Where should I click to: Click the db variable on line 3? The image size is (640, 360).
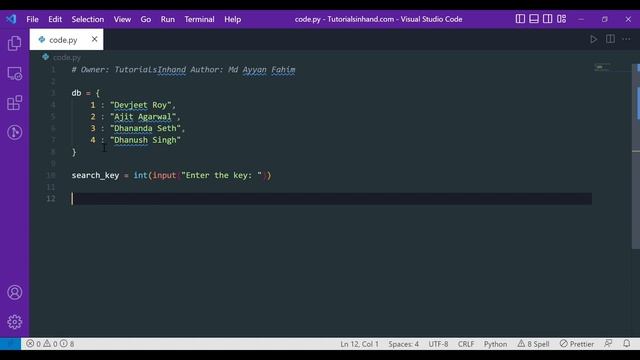76,93
